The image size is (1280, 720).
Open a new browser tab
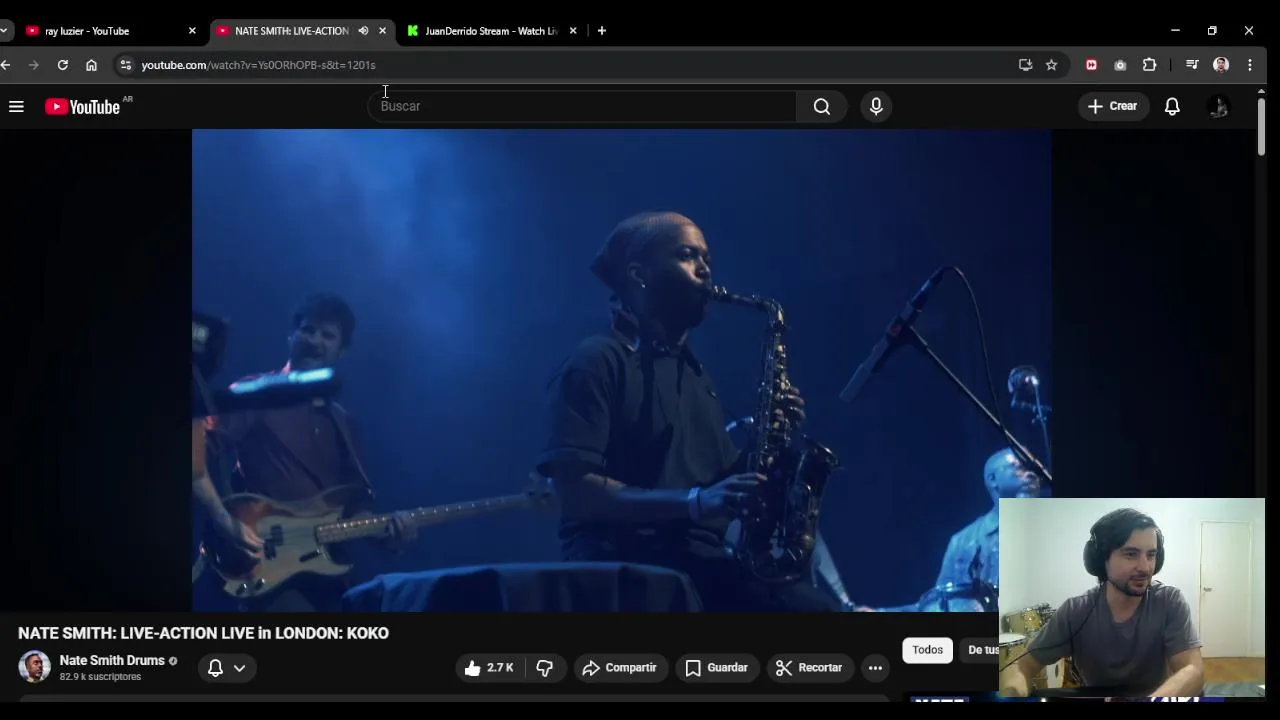(x=601, y=31)
